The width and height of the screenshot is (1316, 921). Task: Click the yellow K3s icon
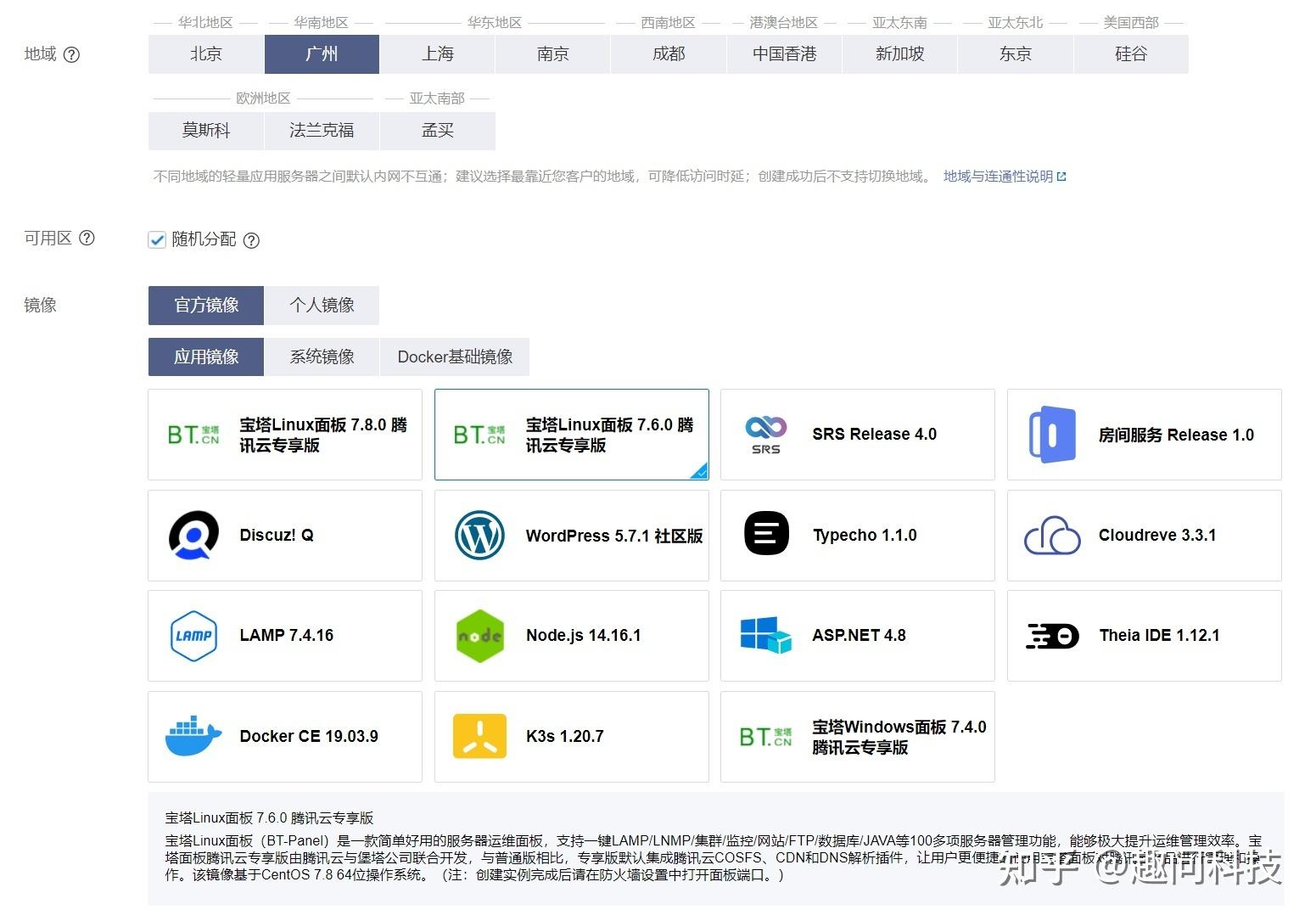(x=479, y=736)
